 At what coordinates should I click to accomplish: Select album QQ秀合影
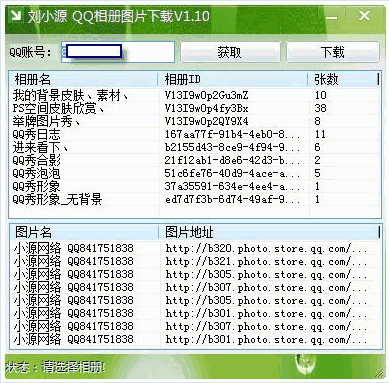(36, 160)
